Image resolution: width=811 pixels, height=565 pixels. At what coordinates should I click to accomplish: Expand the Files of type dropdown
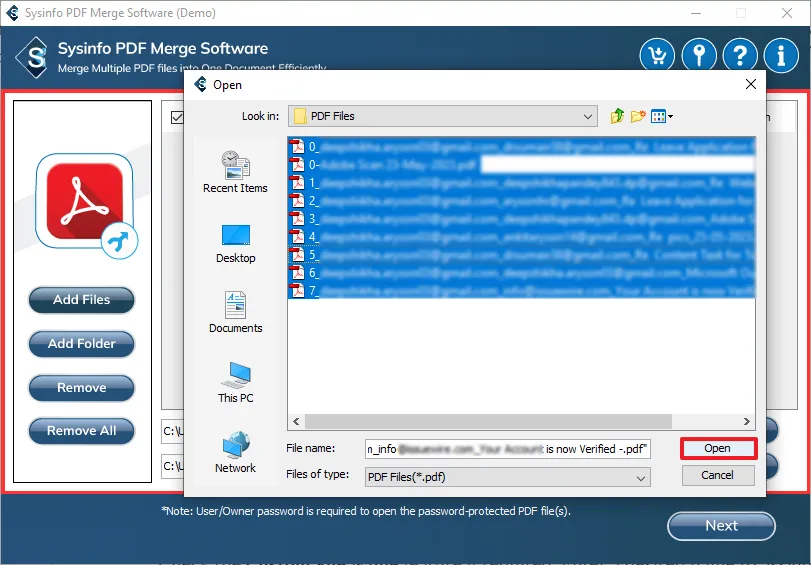click(641, 478)
